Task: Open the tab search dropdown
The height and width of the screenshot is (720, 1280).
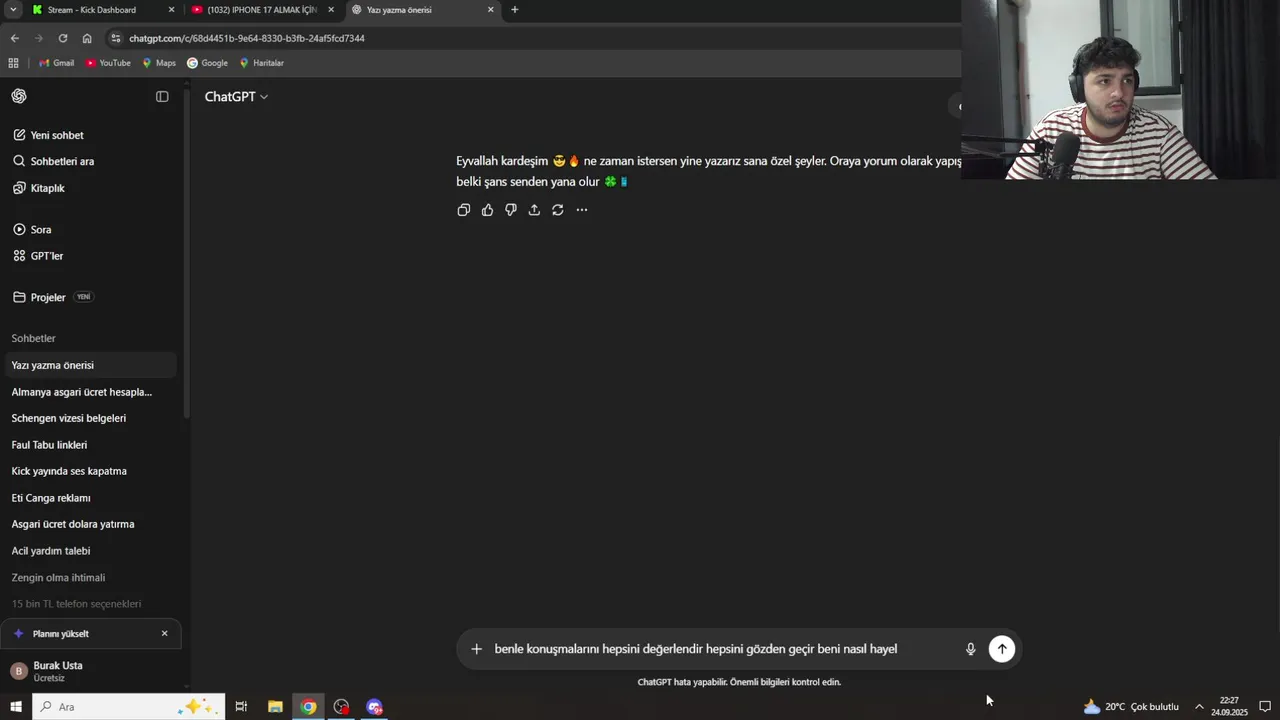Action: tap(13, 10)
